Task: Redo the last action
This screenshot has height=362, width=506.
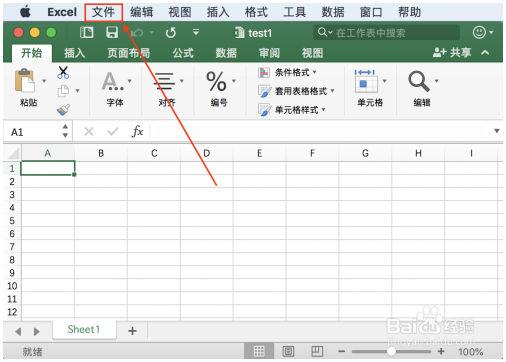Action: (x=171, y=33)
